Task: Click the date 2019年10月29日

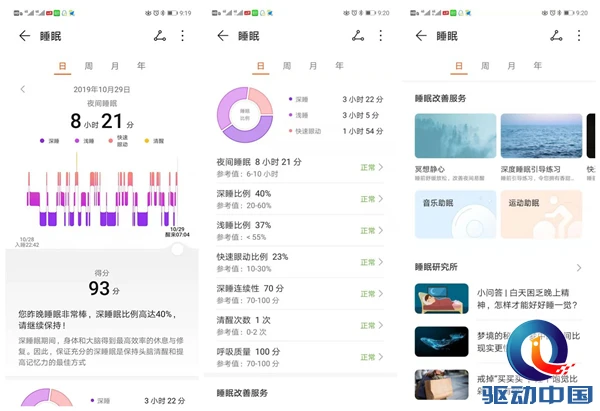Action: pyautogui.click(x=102, y=90)
